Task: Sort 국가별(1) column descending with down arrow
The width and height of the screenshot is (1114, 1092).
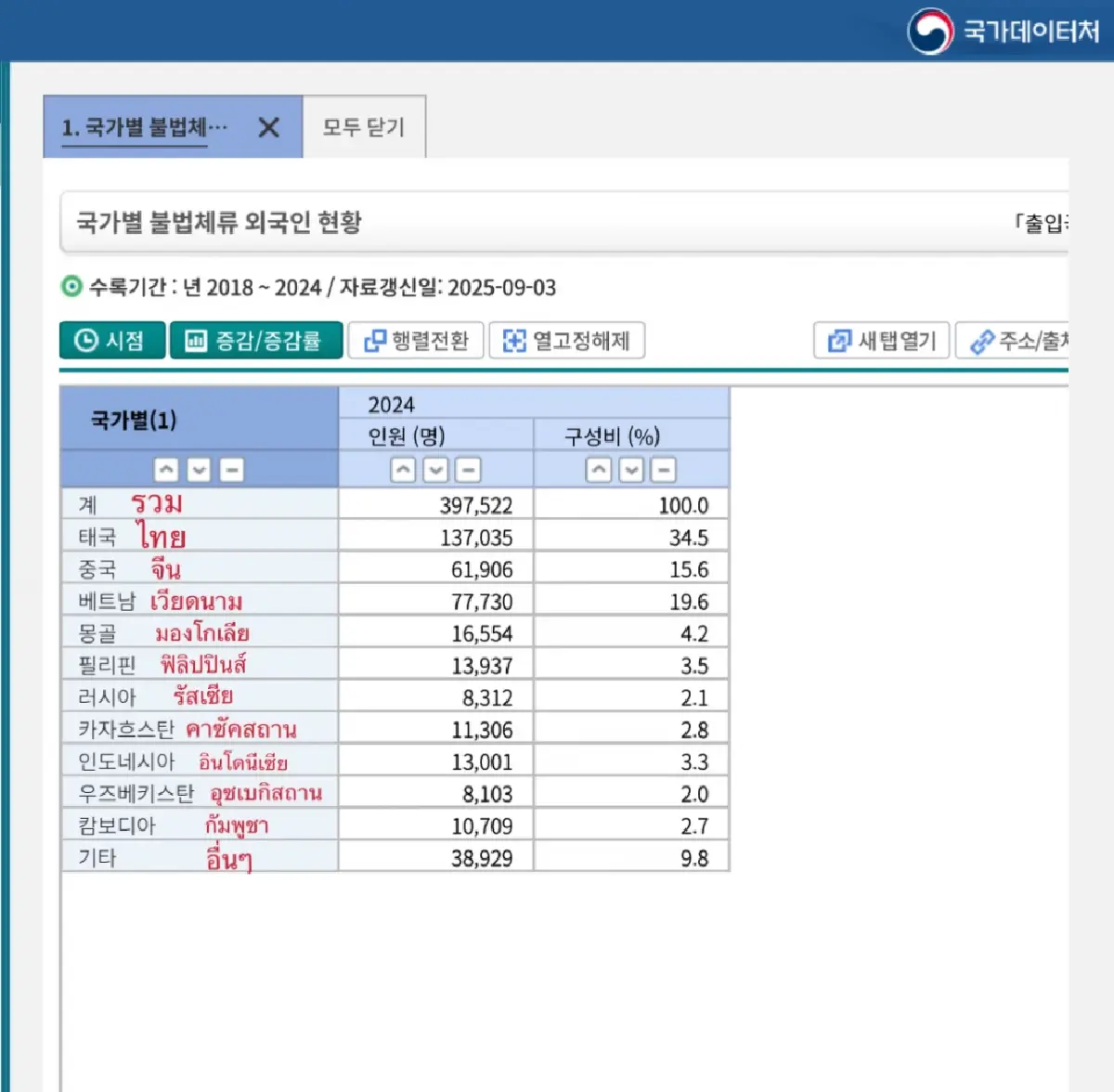Action: tap(199, 470)
